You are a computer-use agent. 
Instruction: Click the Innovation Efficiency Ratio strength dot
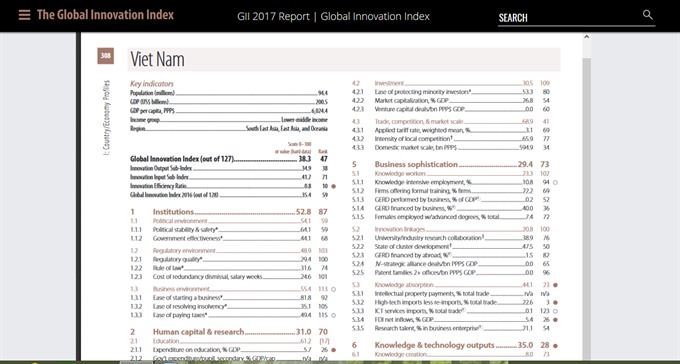333,186
